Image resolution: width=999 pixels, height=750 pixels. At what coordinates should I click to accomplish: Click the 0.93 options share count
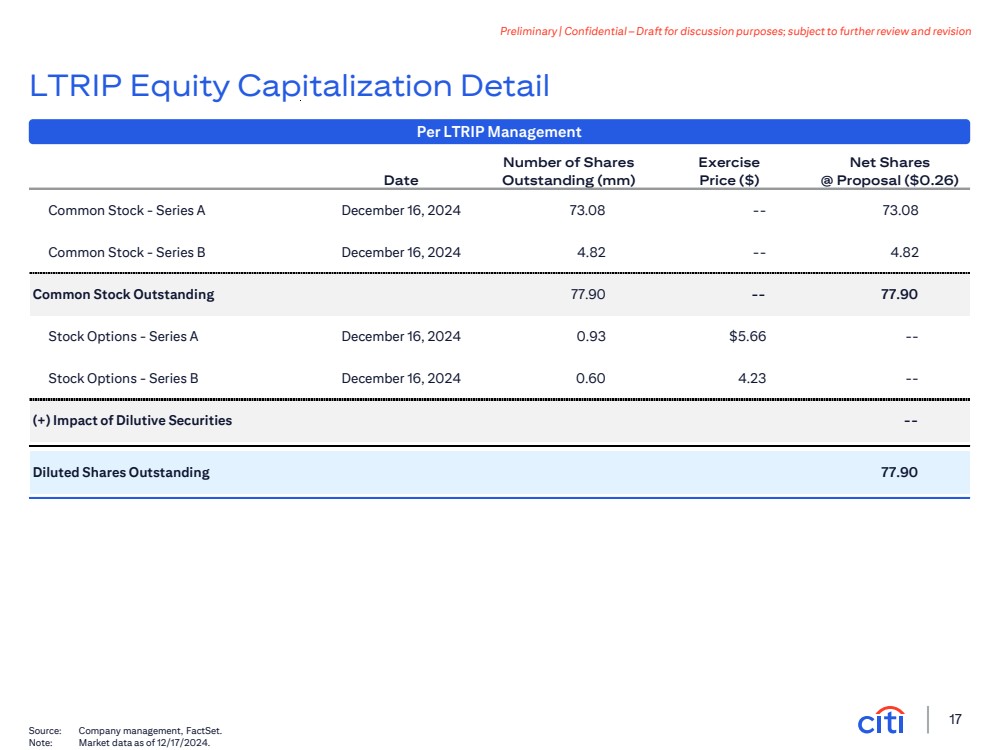(591, 336)
